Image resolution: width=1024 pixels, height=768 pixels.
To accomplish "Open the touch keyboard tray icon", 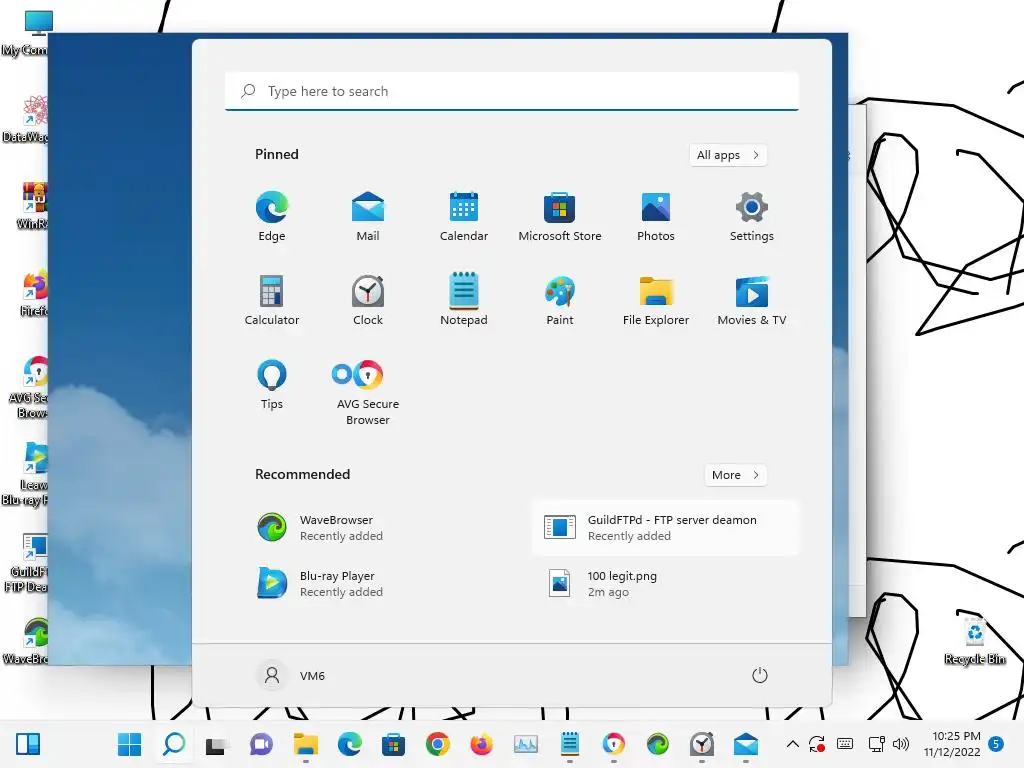I will pyautogui.click(x=844, y=744).
